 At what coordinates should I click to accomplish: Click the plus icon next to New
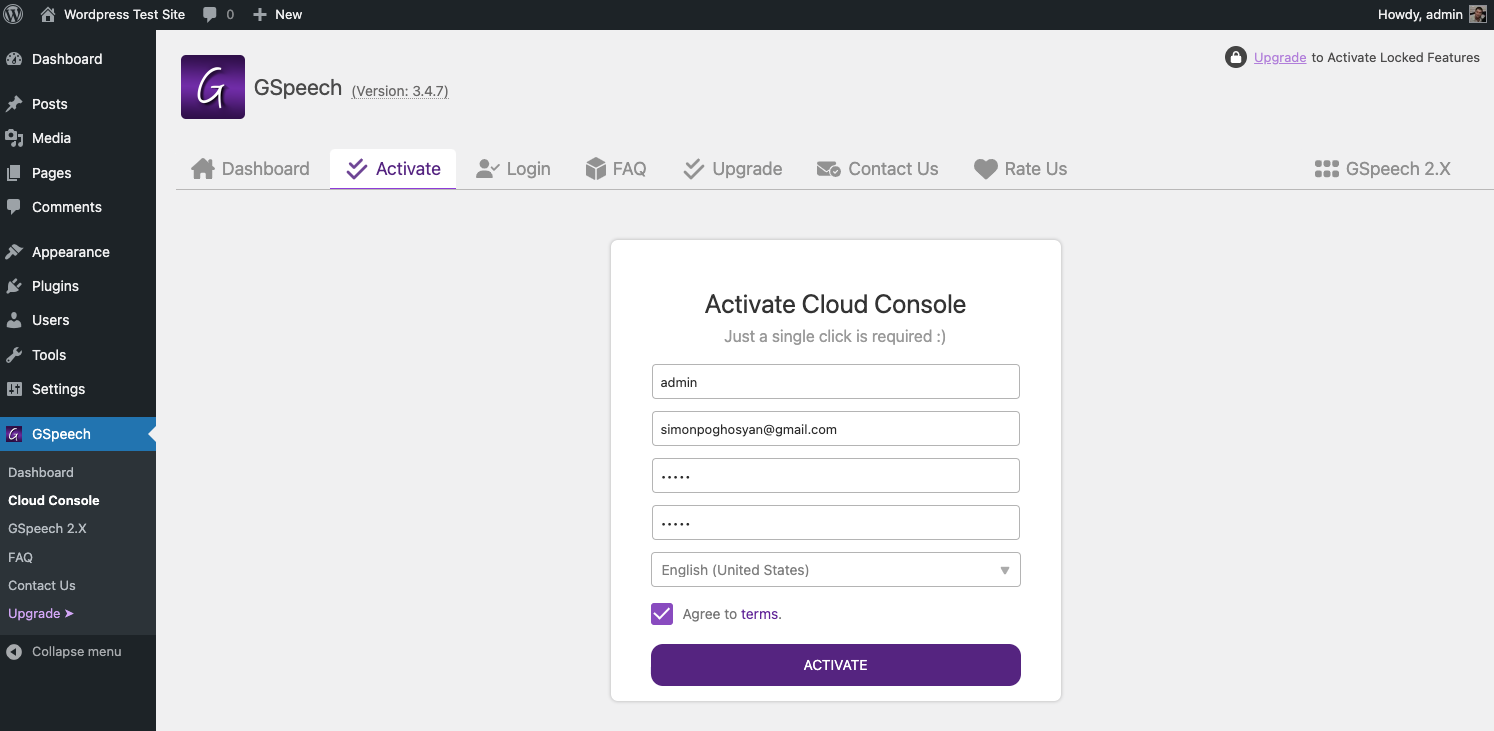(x=260, y=14)
